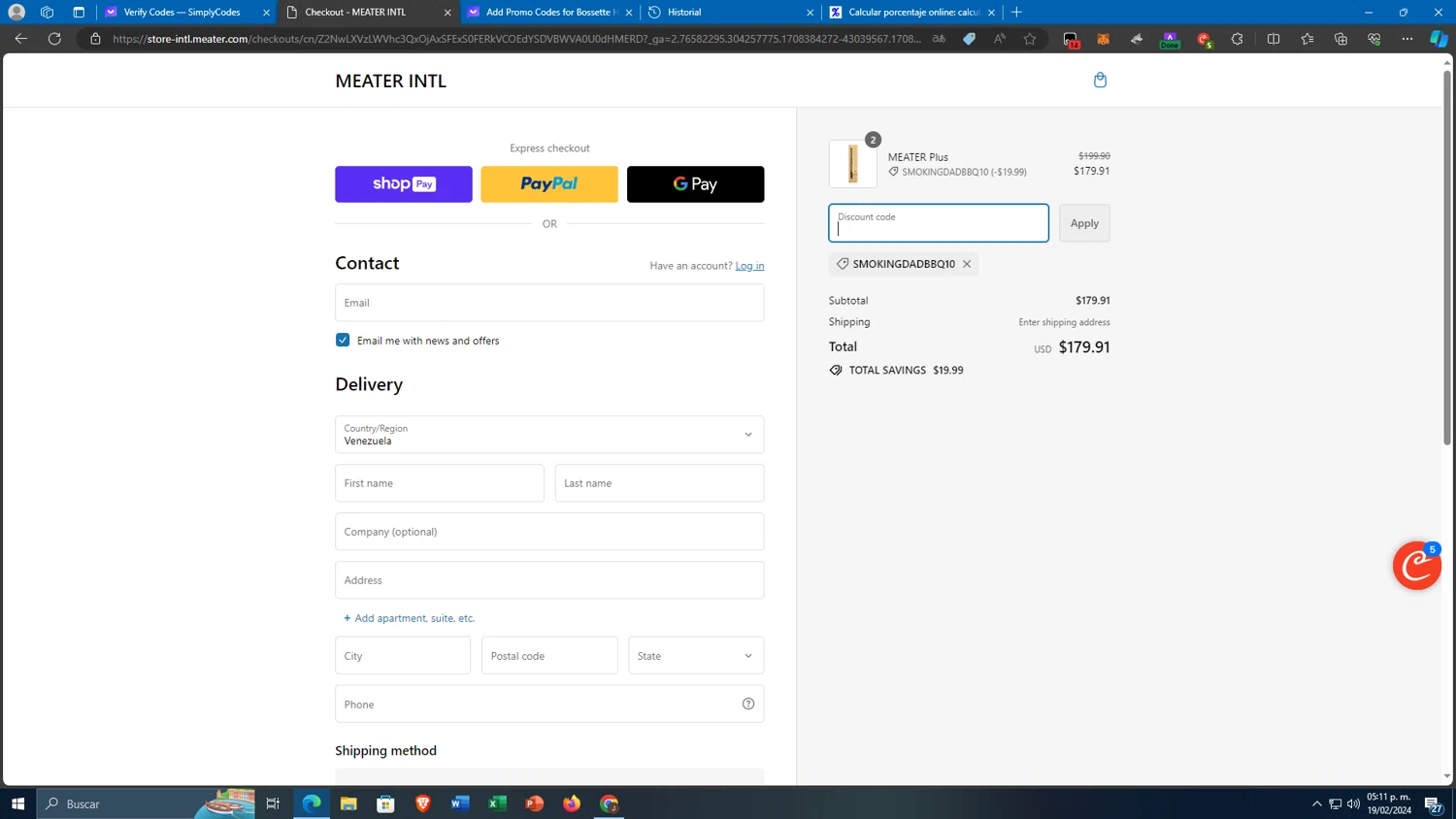Open Windows Start menu
Image resolution: width=1456 pixels, height=819 pixels.
(x=17, y=803)
